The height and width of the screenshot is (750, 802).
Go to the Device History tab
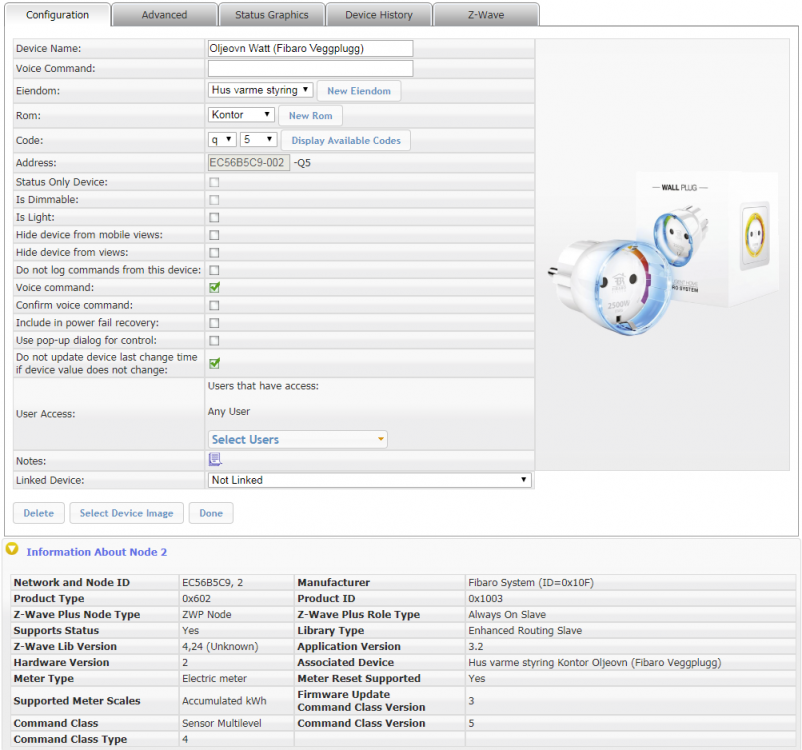point(378,15)
